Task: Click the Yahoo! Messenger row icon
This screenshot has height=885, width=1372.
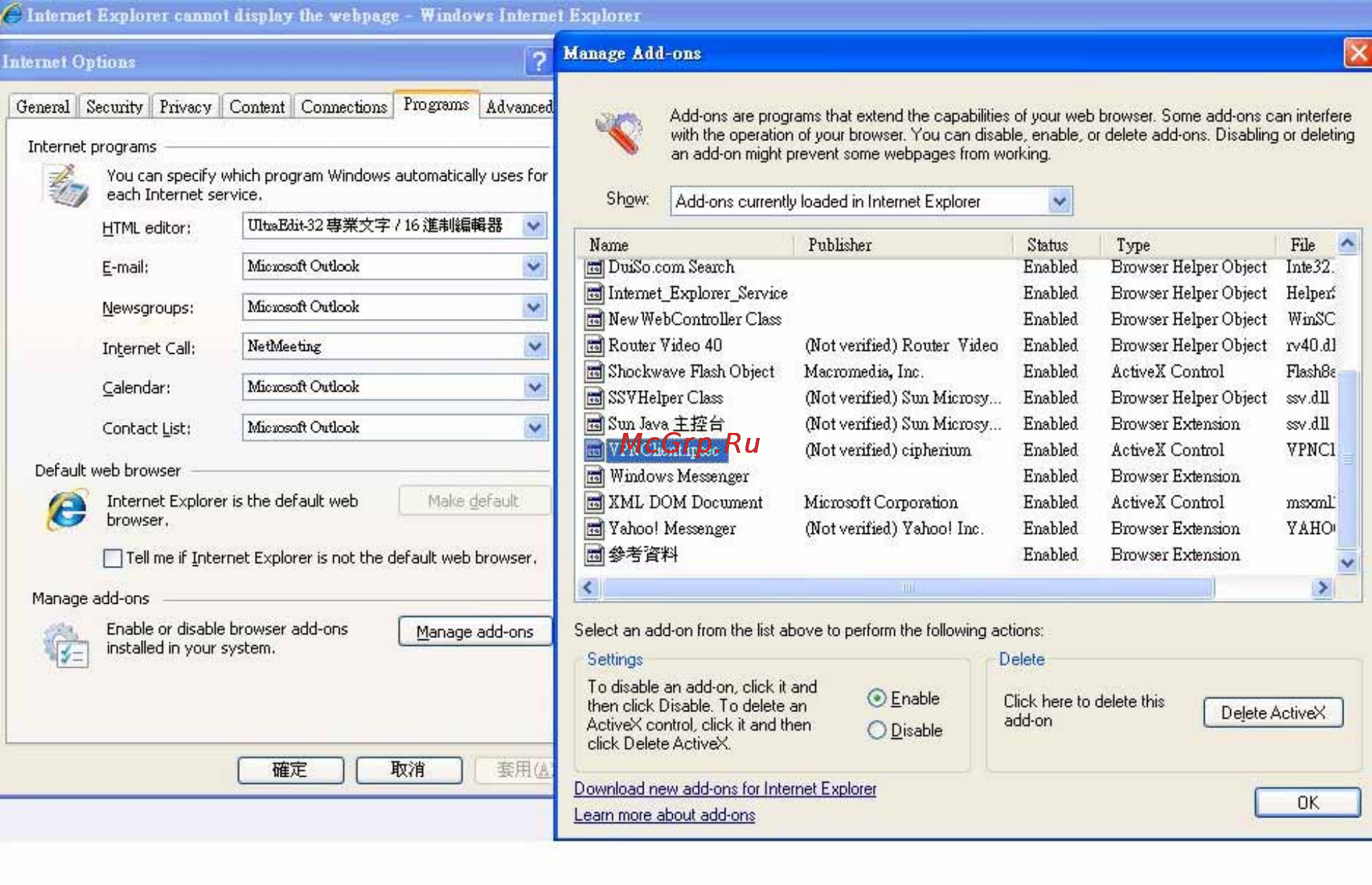Action: tap(594, 529)
